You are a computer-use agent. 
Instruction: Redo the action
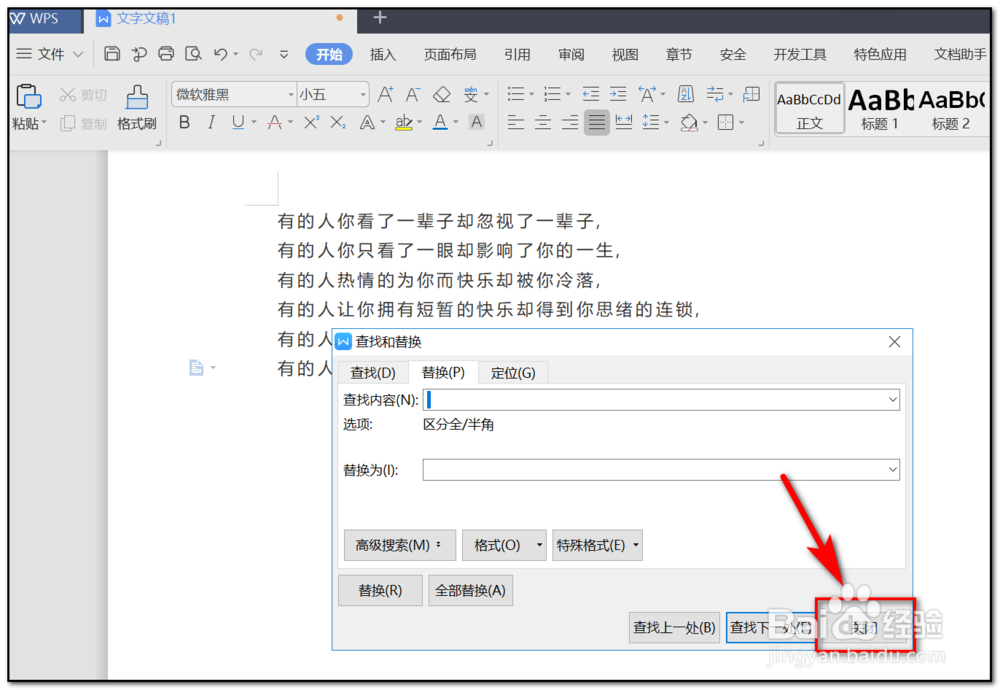[x=256, y=54]
